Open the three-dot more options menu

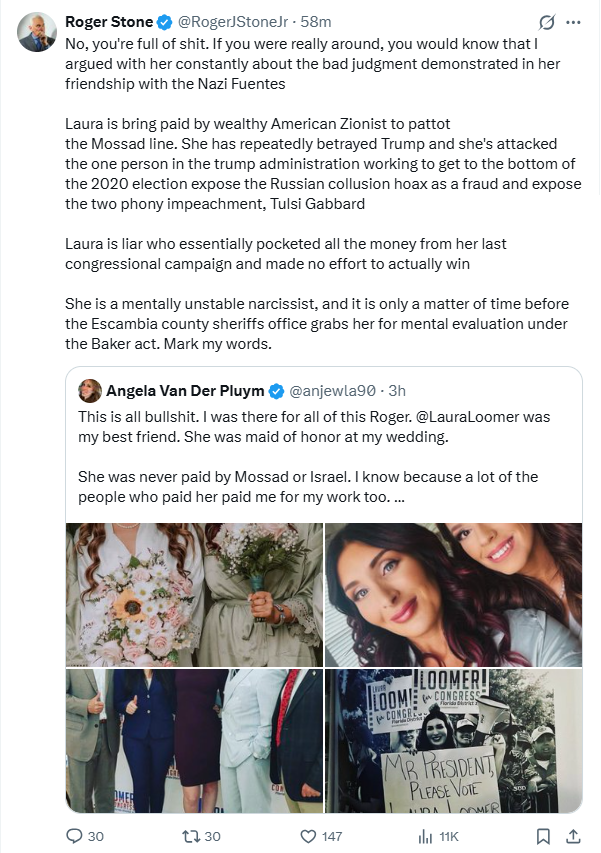[x=573, y=22]
